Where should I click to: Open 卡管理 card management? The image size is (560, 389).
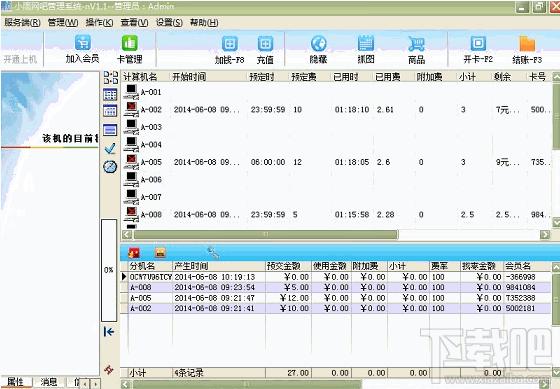tap(129, 49)
